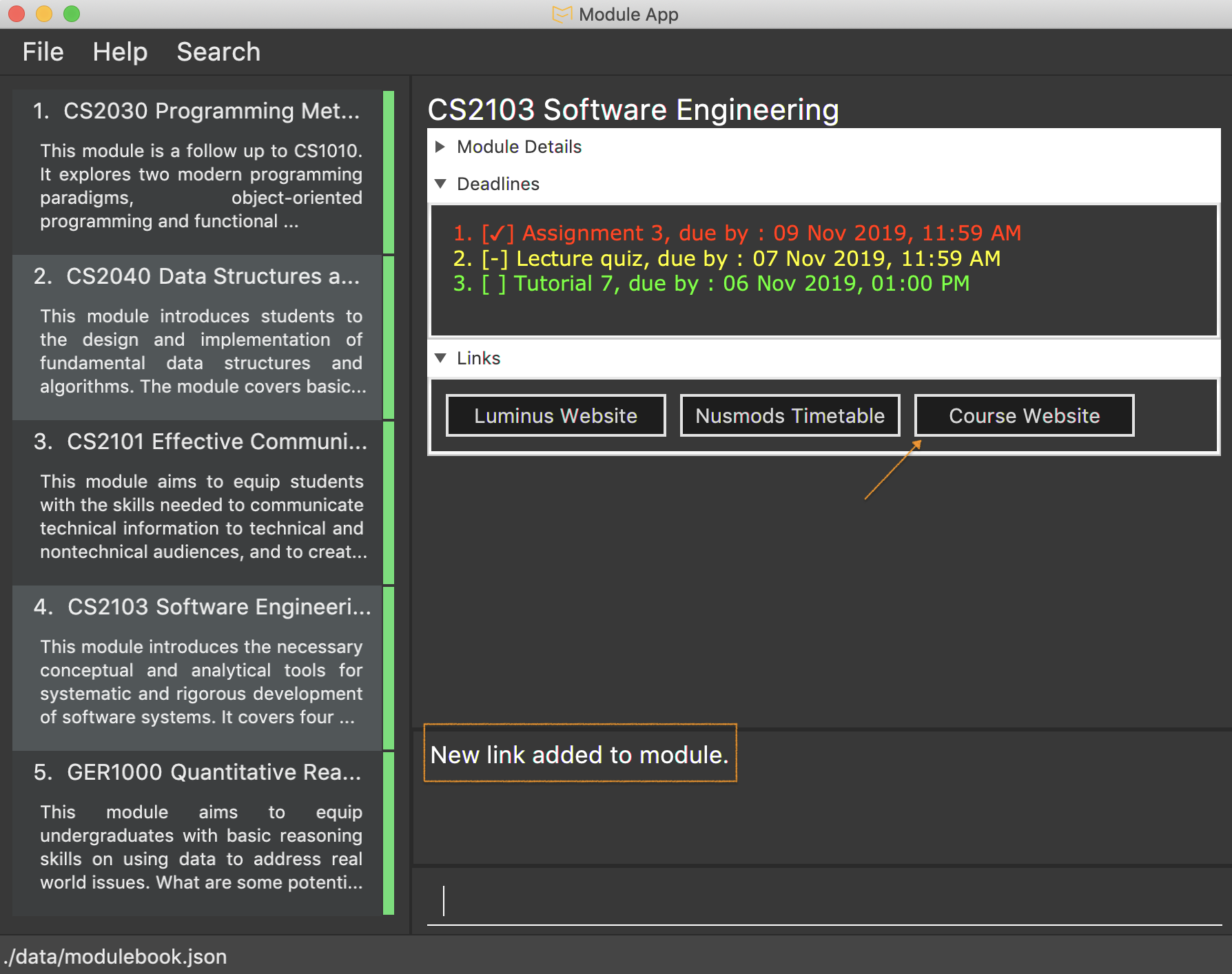This screenshot has height=974, width=1232.
Task: Click the Course Website button
Action: pyautogui.click(x=1024, y=415)
